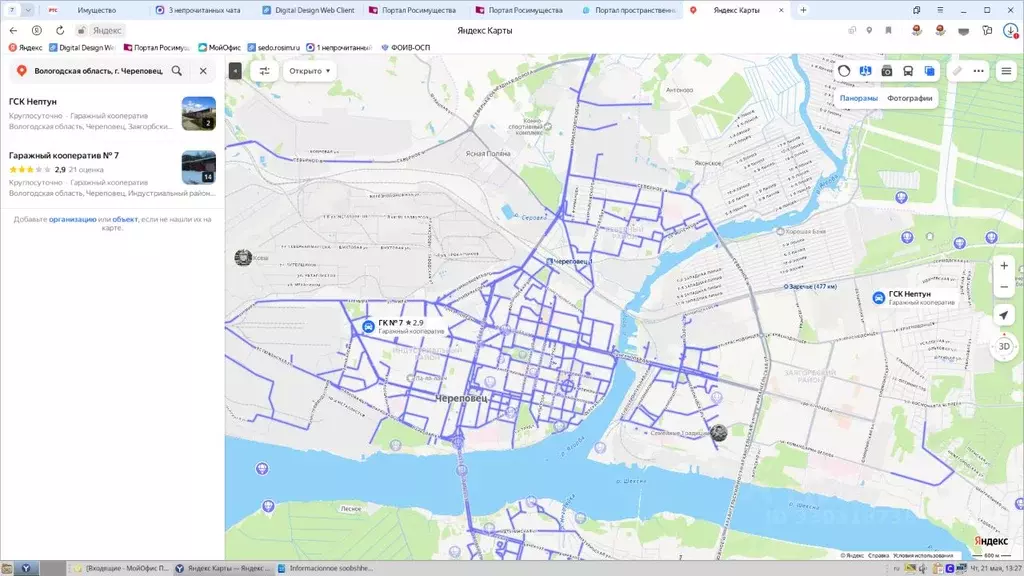Image resolution: width=1024 pixels, height=576 pixels.
Task: Open the browser extensions icon
Action: pos(987,30)
